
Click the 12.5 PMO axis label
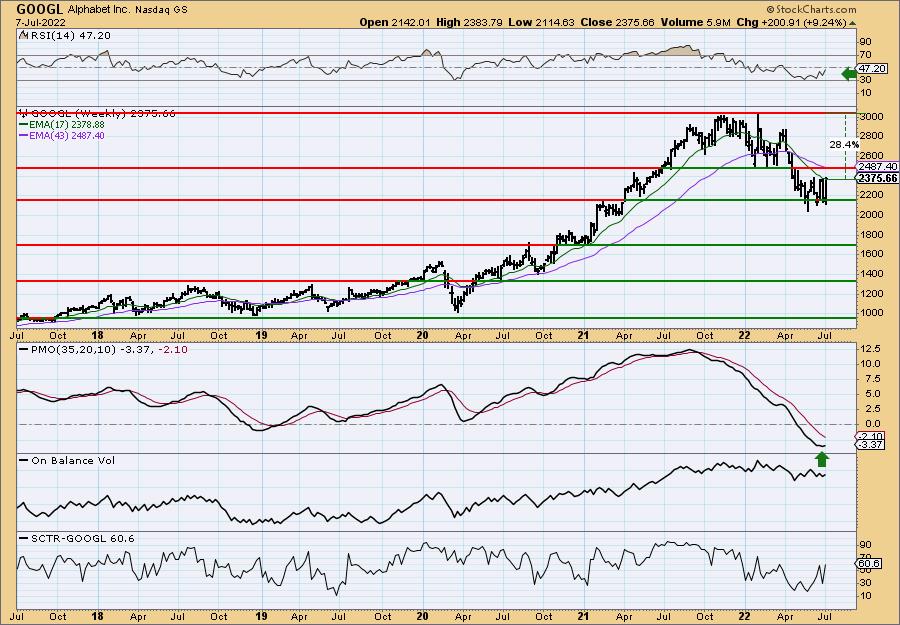871,348
